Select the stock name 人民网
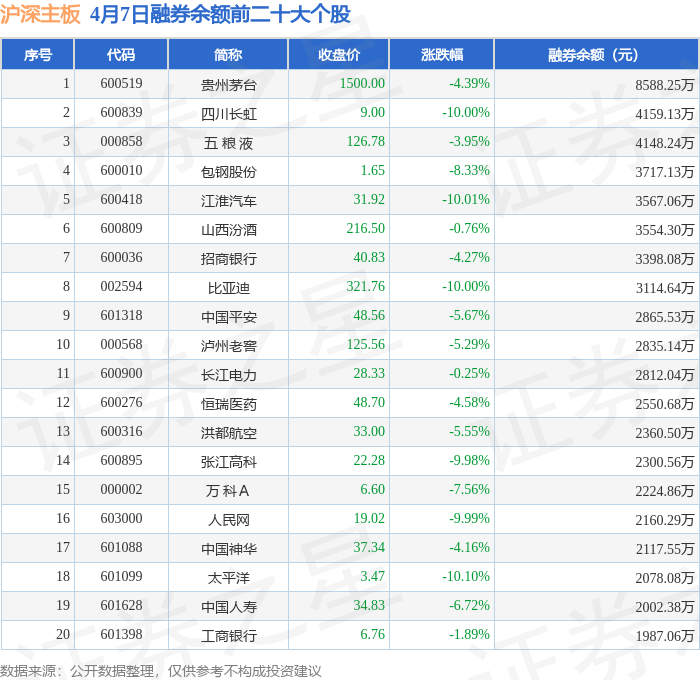Viewport: 700px width, 680px height. click(229, 520)
